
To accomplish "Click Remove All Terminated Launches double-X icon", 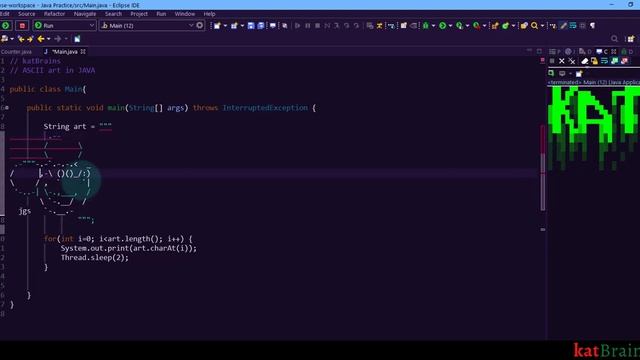I will click(572, 61).
